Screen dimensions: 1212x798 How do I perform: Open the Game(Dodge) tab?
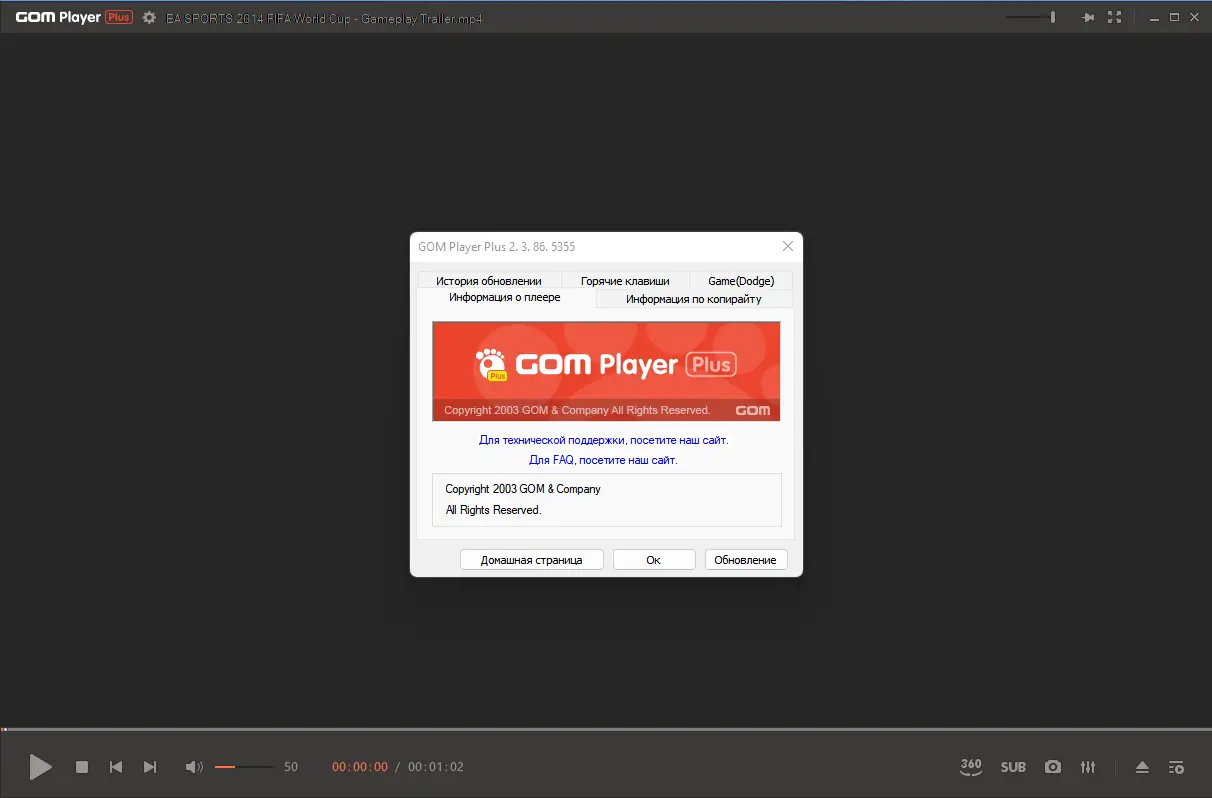pyautogui.click(x=741, y=281)
